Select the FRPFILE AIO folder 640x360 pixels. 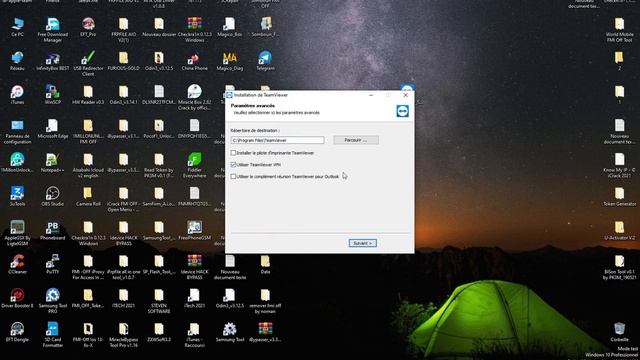(123, 30)
